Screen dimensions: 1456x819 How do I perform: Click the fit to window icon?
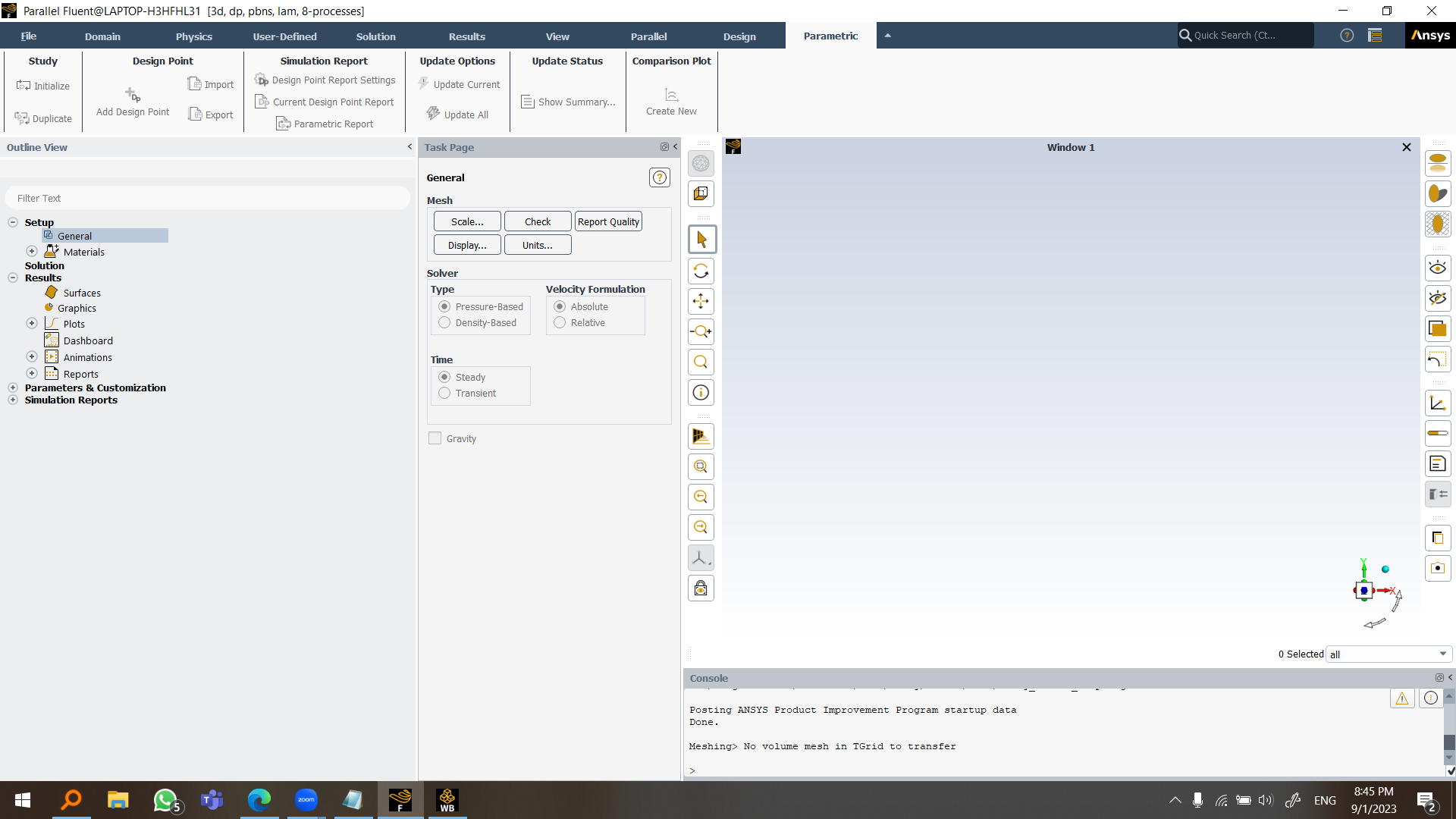[x=701, y=466]
